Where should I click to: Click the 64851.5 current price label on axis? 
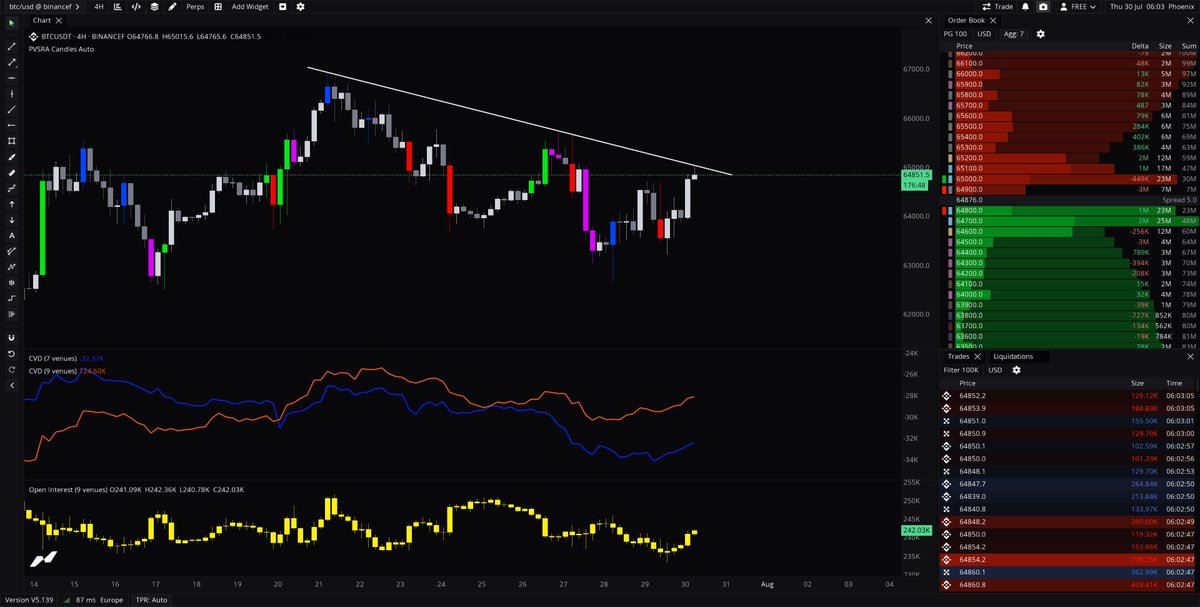click(917, 175)
